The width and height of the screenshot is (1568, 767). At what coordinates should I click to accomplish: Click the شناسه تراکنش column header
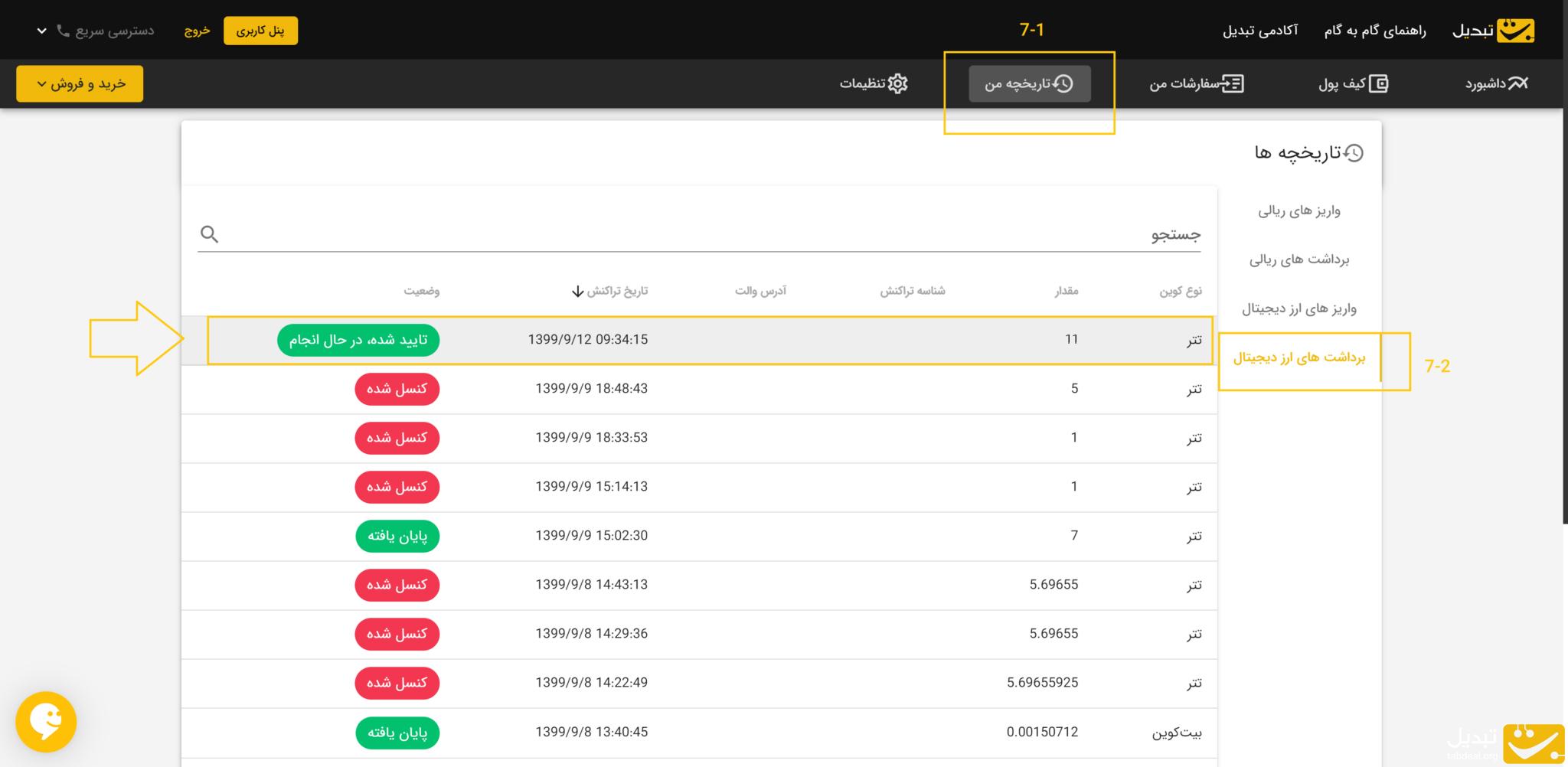(912, 291)
